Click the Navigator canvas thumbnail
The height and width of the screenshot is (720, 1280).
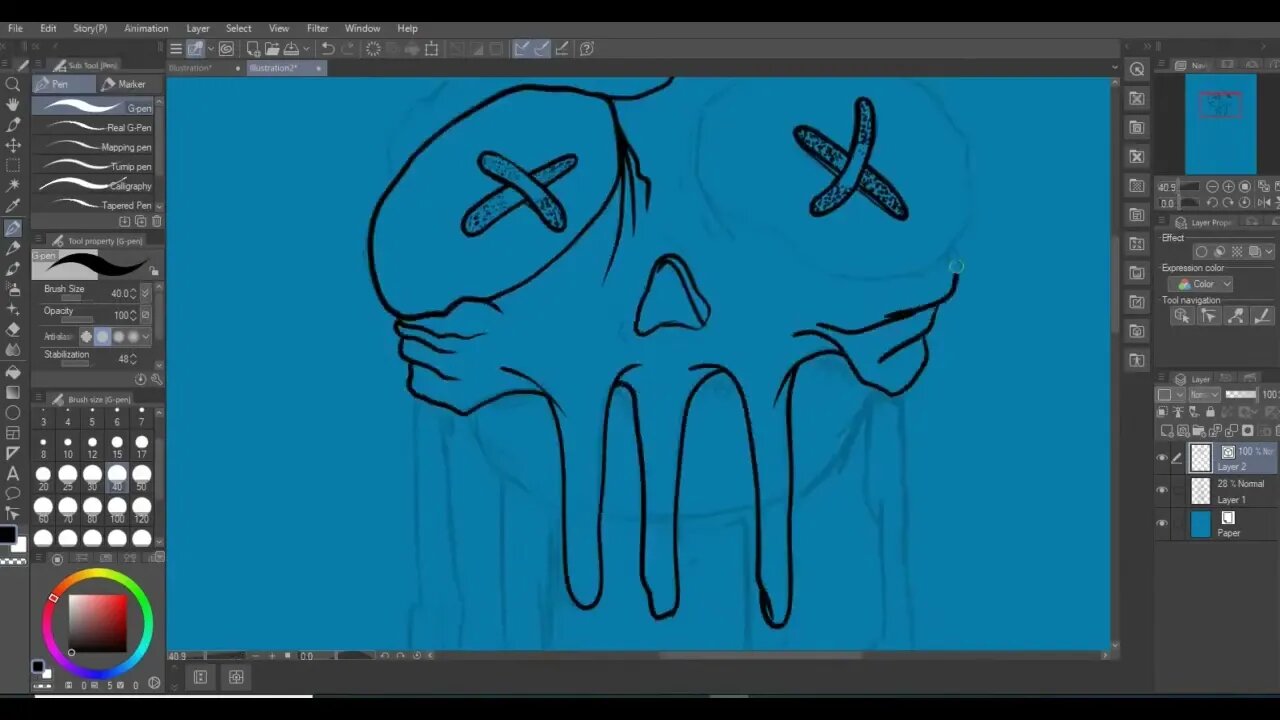(x=1220, y=123)
